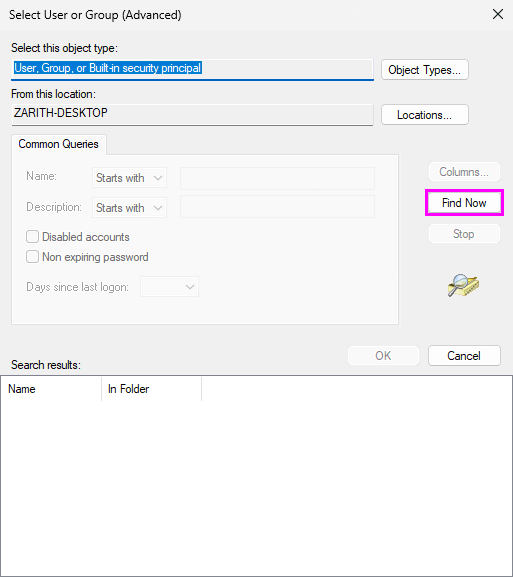Toggle the Non expiring password checkbox
Viewport: 513px width, 577px height.
(x=32, y=256)
